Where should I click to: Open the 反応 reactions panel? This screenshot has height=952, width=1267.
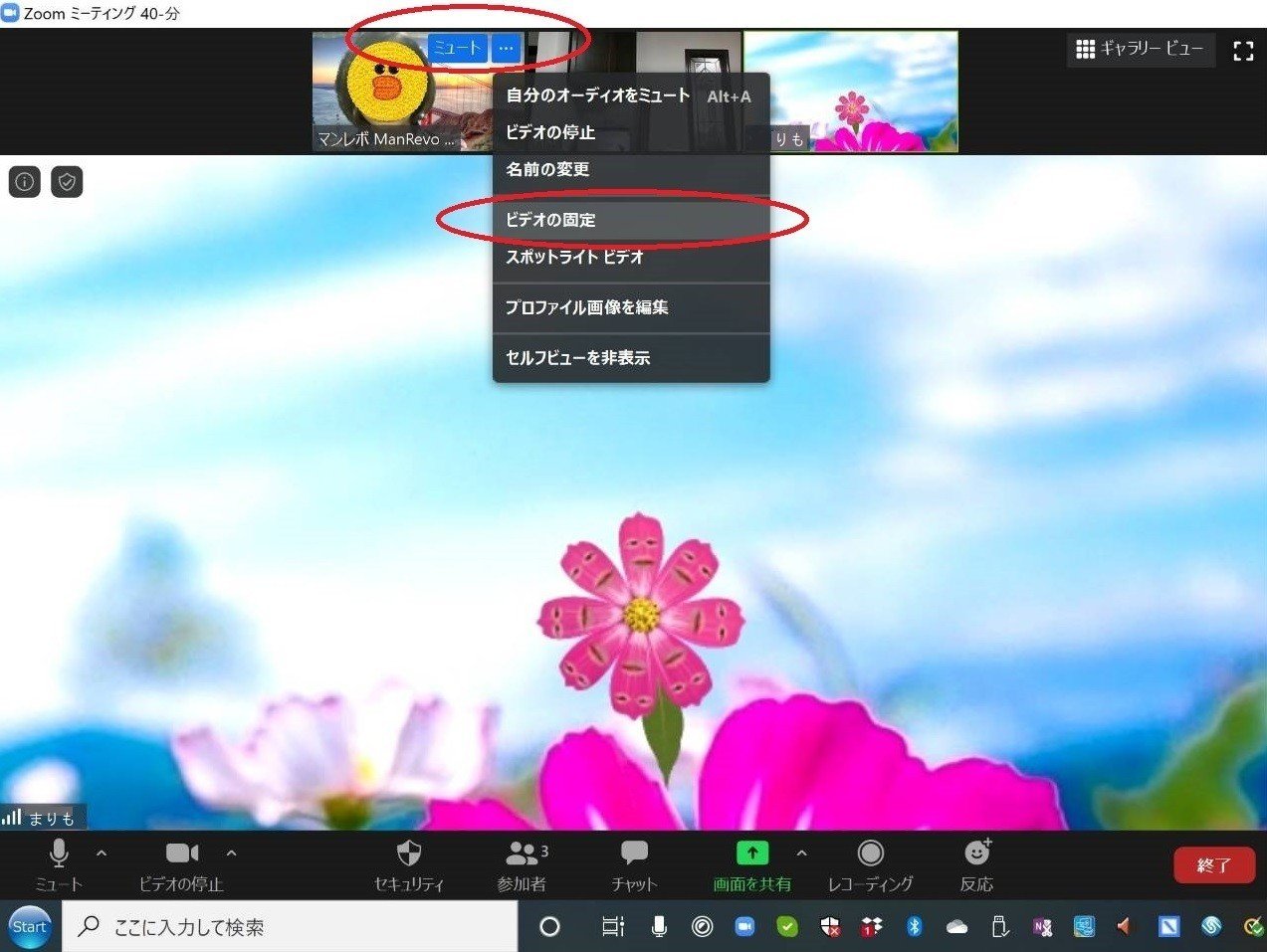(975, 861)
